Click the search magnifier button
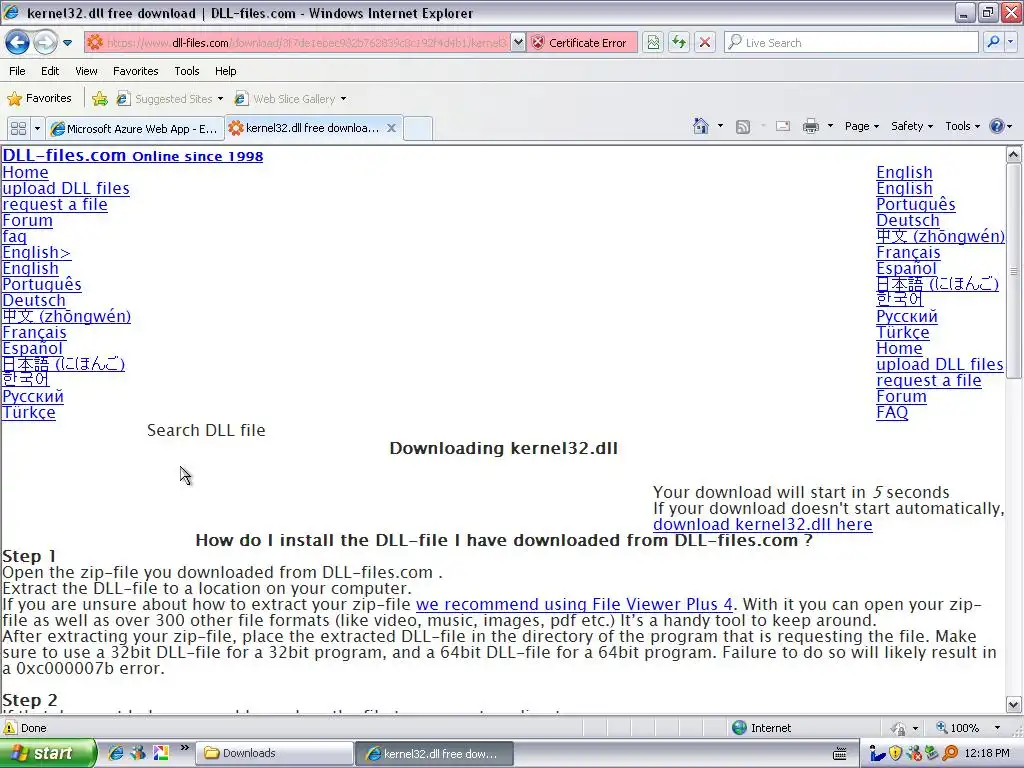Viewport: 1024px width, 768px height. (x=993, y=42)
